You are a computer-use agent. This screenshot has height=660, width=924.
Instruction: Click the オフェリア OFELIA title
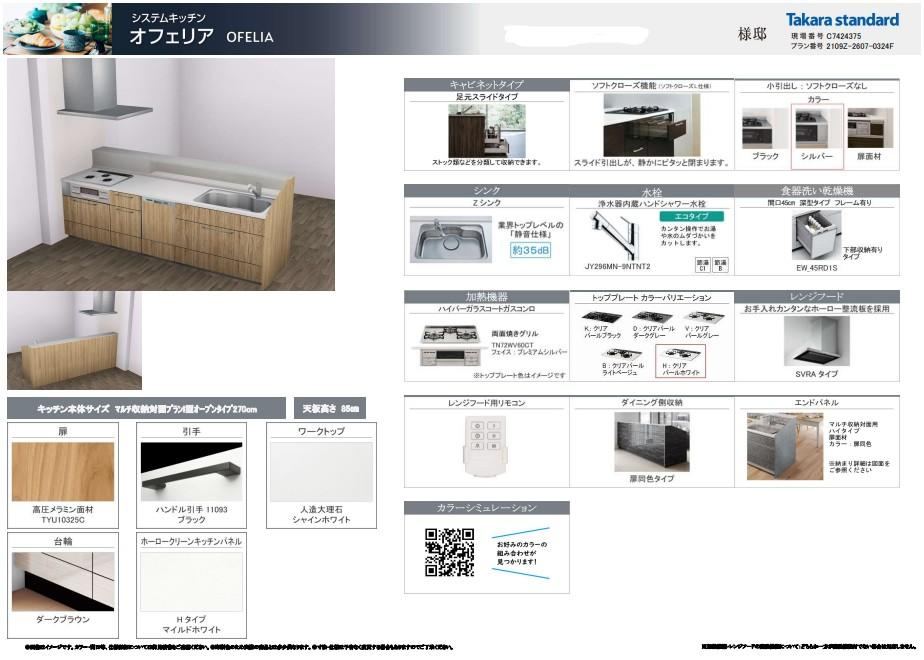pyautogui.click(x=202, y=36)
